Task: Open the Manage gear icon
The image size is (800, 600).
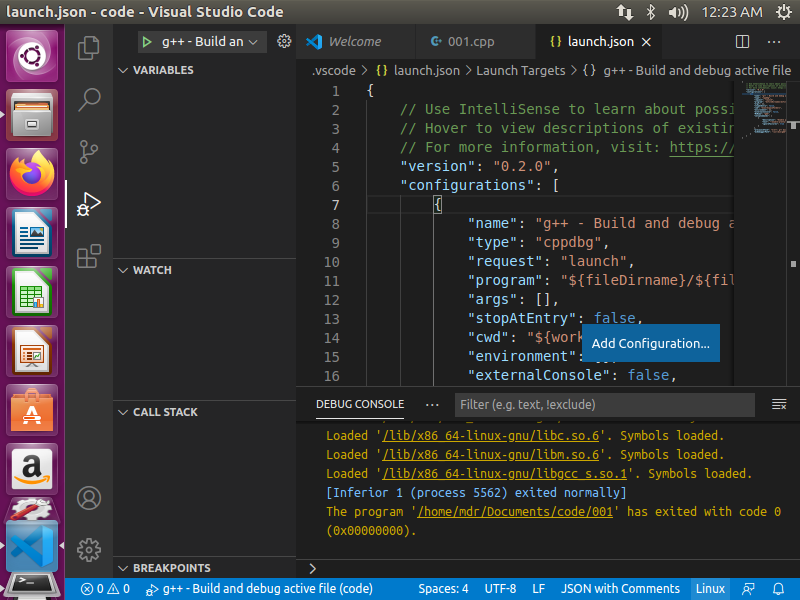Action: coord(89,549)
